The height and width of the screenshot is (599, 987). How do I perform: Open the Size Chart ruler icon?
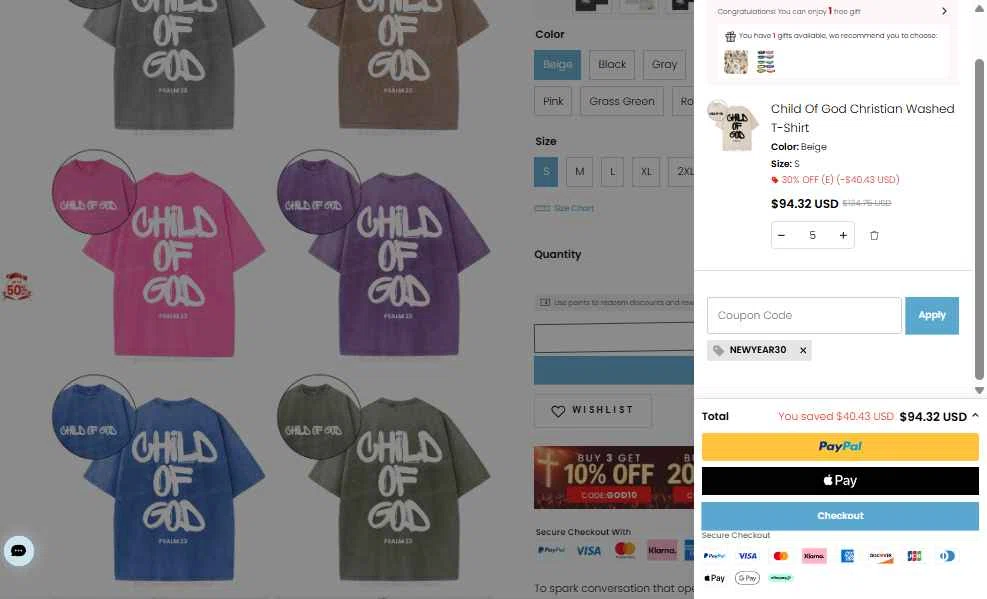(x=542, y=208)
